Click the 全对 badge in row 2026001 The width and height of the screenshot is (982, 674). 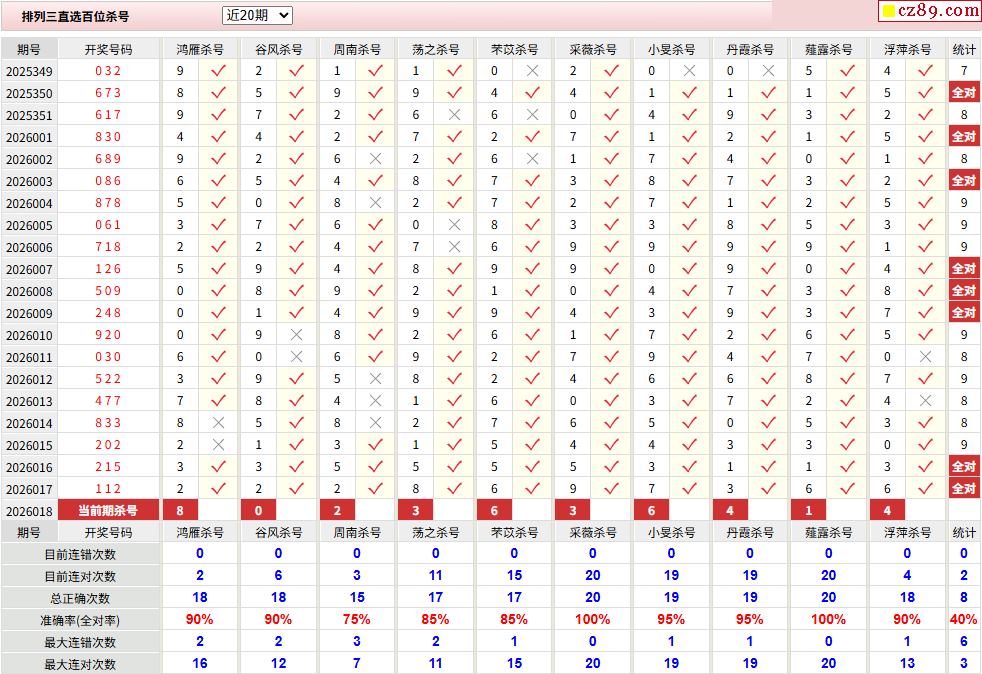[x=964, y=137]
